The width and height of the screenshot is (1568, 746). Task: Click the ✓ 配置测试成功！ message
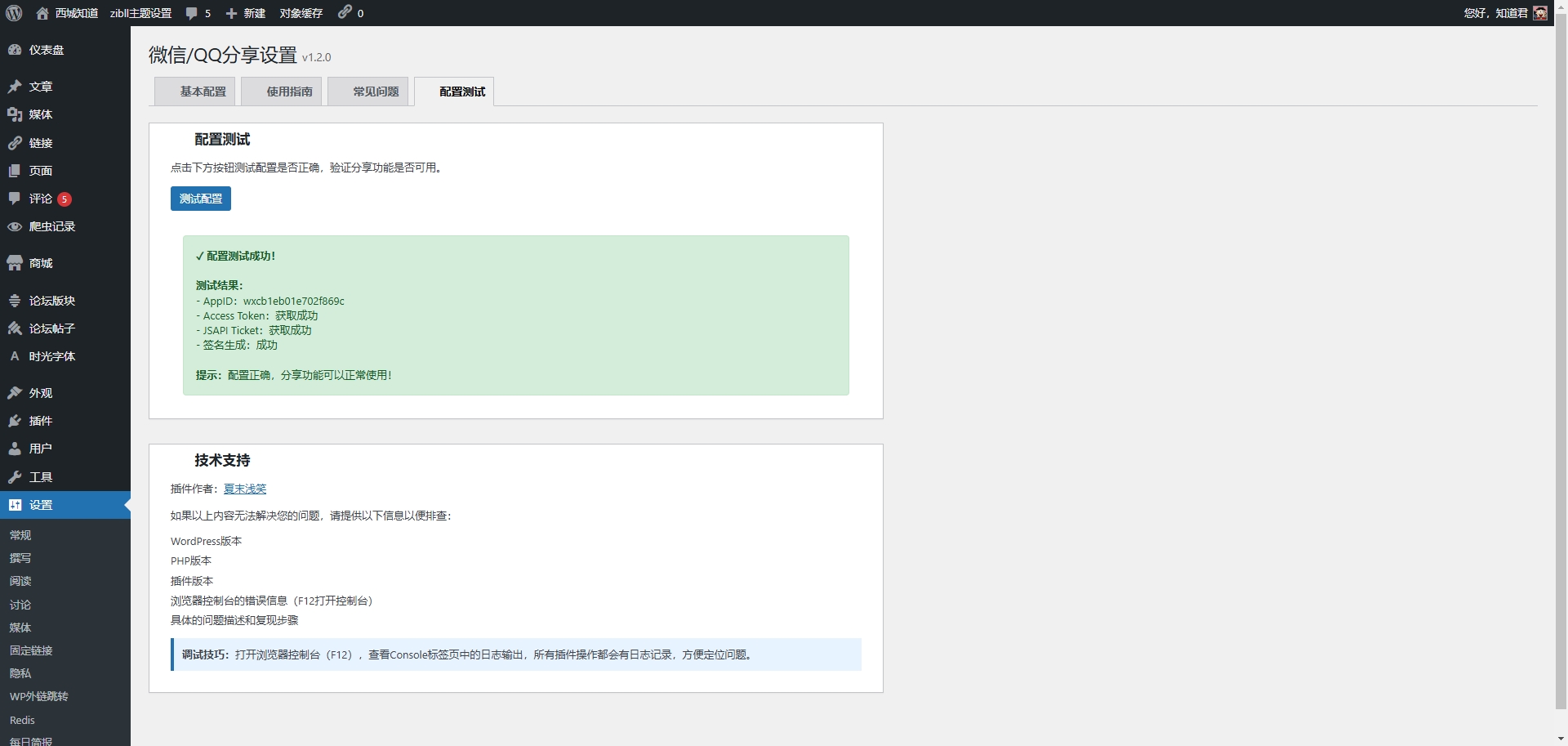click(236, 256)
